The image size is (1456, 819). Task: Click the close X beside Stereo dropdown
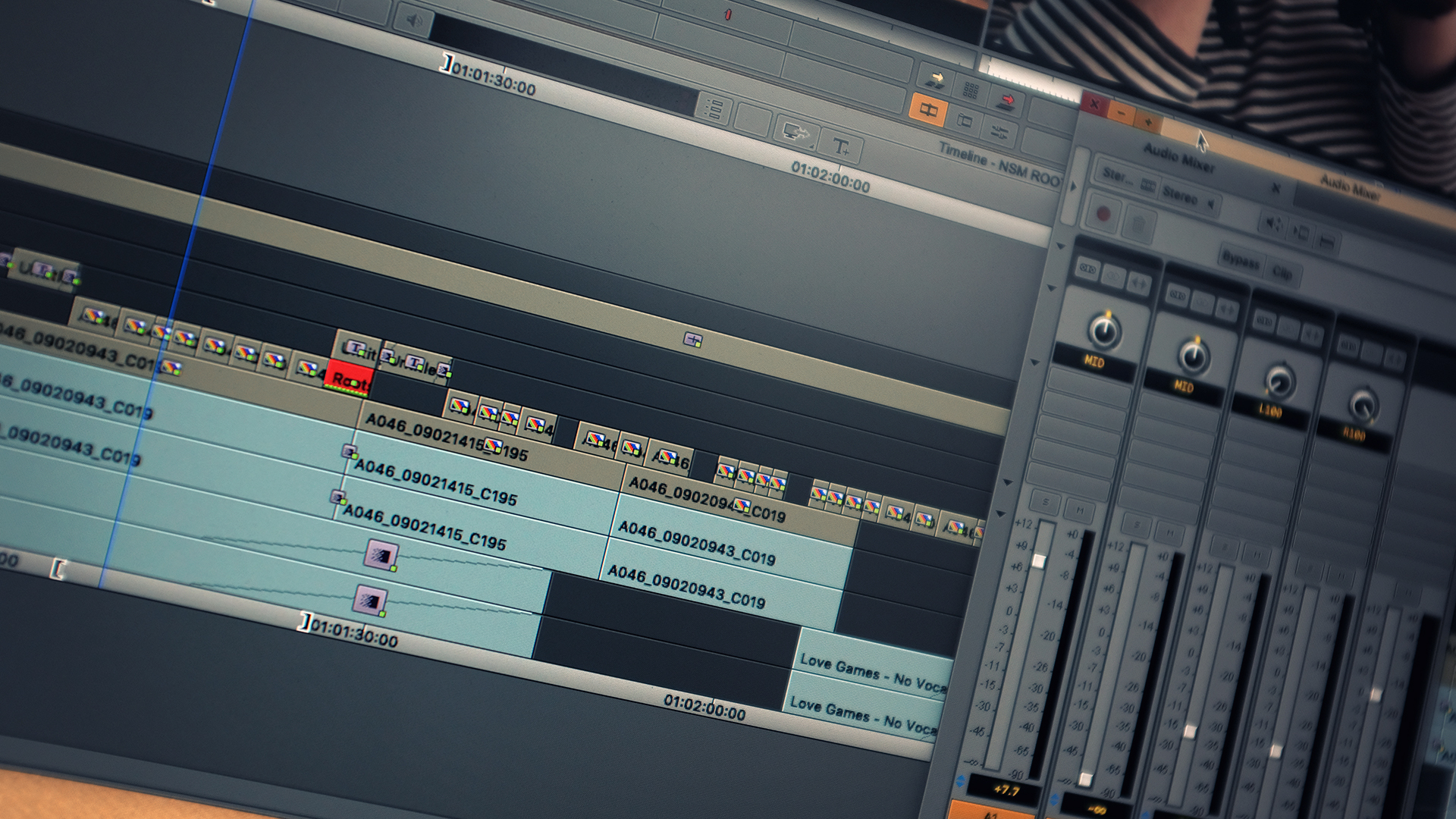1276,187
